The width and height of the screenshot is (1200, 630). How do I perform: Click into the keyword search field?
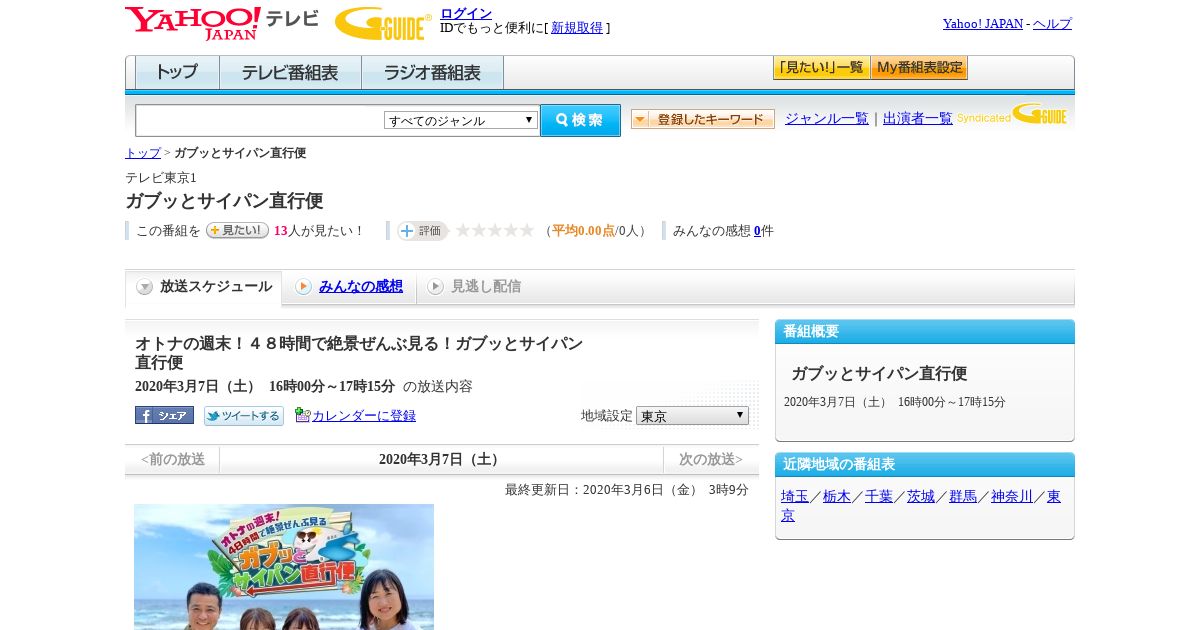tap(260, 120)
